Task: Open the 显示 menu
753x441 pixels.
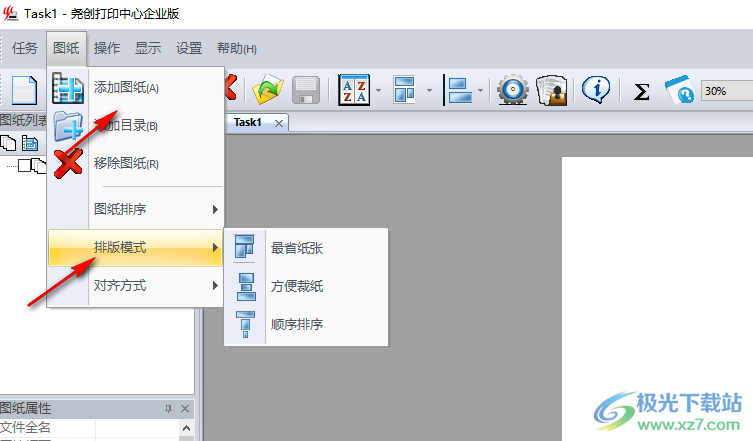Action: click(x=148, y=48)
